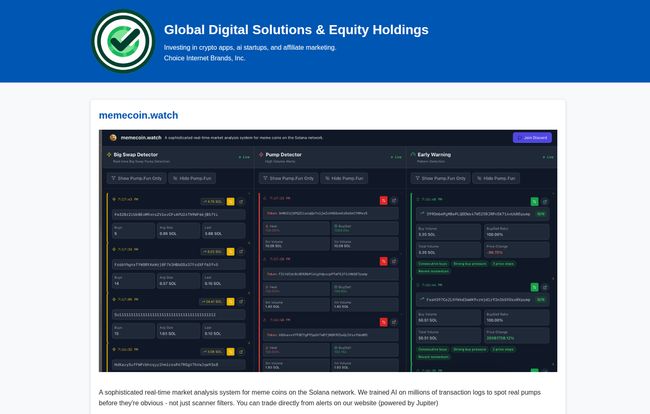This screenshot has width=650, height=414.
Task: Click green icon on first Early Warning alert
Action: (535, 202)
